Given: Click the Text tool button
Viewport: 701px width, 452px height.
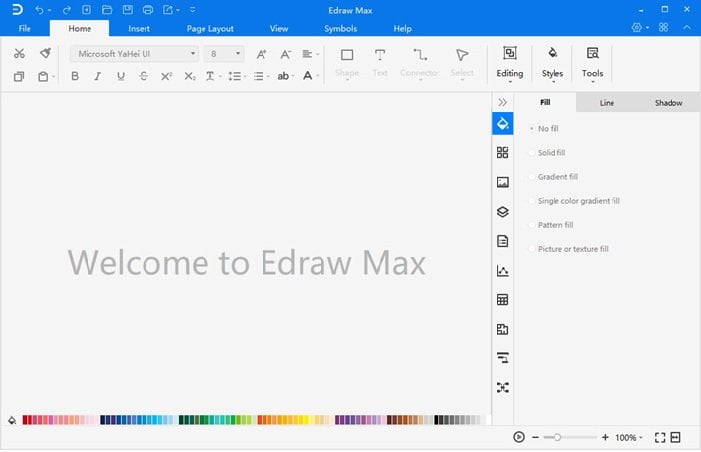Looking at the screenshot, I should (380, 63).
